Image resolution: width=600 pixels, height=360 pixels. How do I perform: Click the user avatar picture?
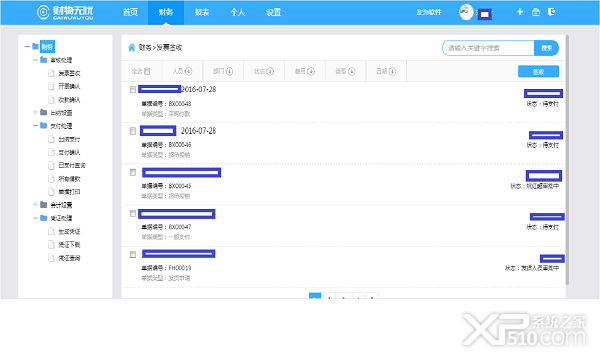(x=466, y=12)
